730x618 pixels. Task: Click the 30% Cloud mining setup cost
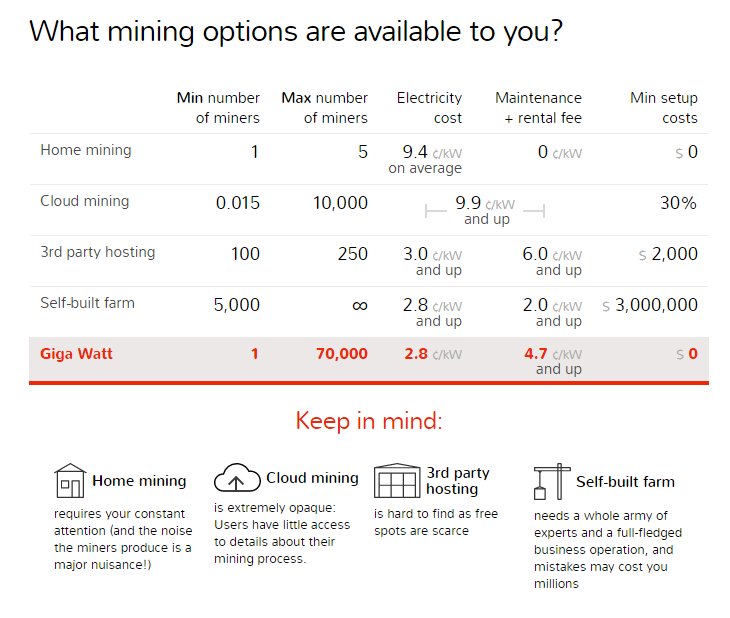678,203
